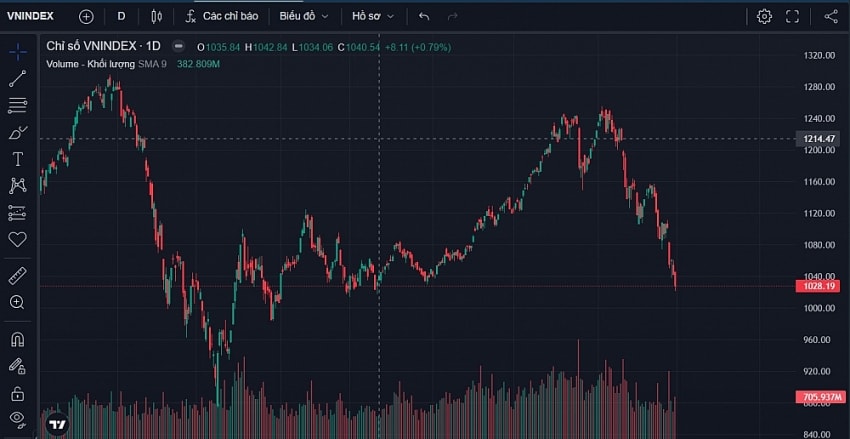Screen dimensions: 850x439
Task: Collapse the Chỉ số VNINDEX legend toggle
Action: [x=179, y=47]
